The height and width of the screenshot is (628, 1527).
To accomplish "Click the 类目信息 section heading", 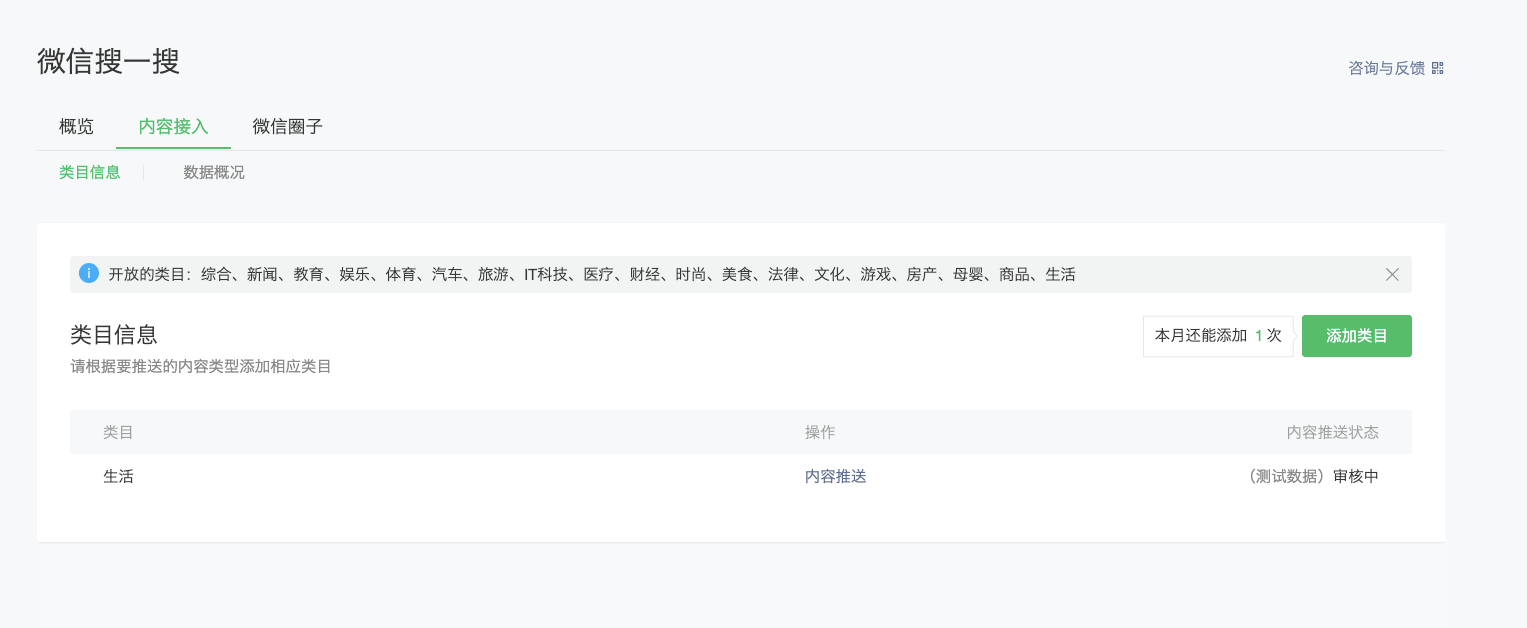I will 114,335.
